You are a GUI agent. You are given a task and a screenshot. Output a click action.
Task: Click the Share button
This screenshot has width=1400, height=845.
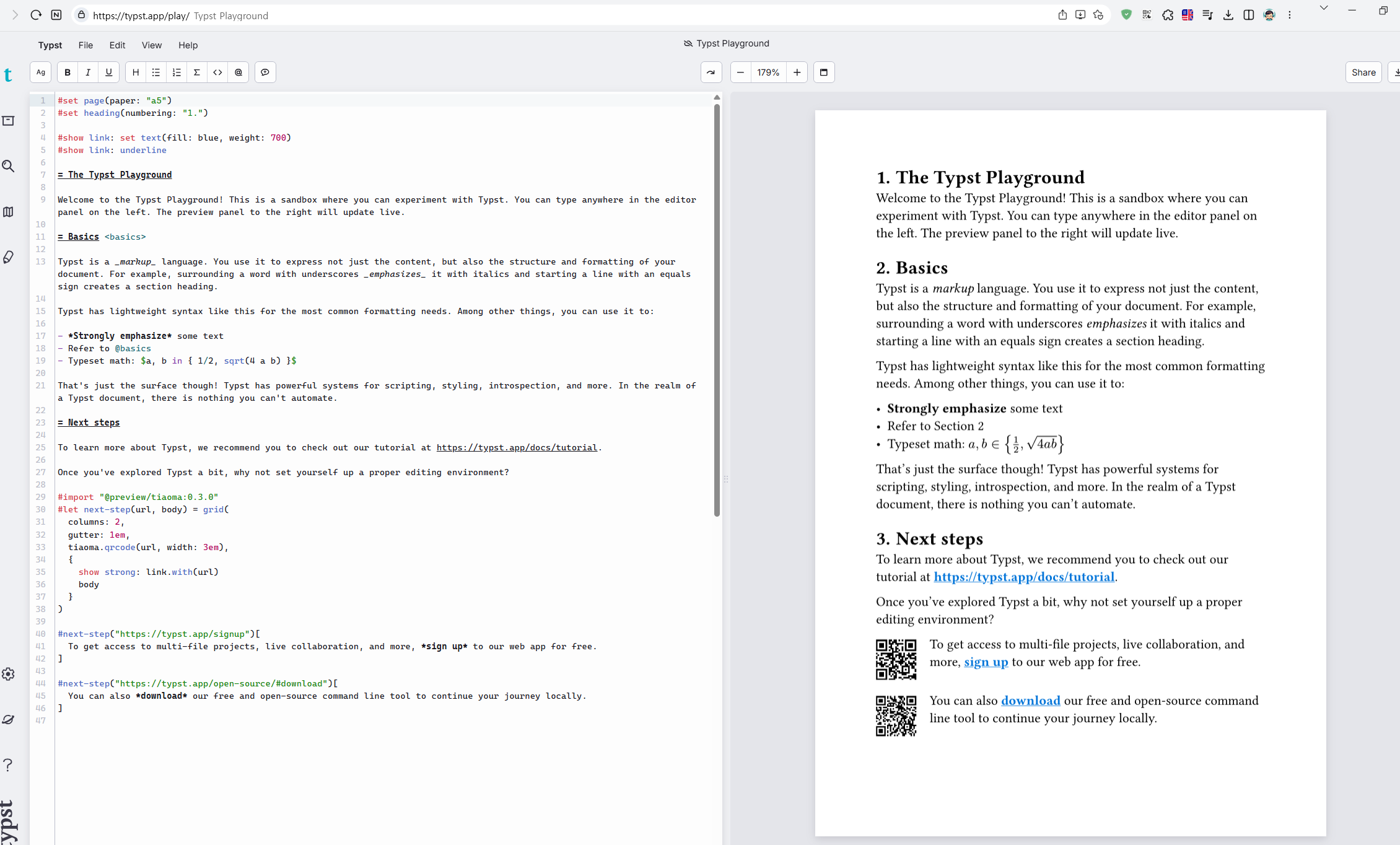(1363, 72)
